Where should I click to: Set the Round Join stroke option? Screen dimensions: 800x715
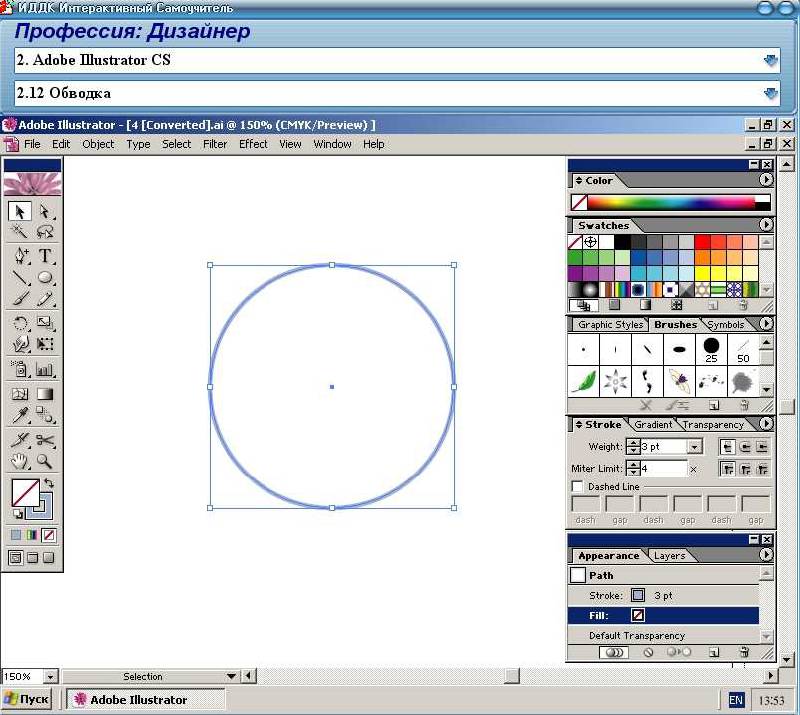tap(745, 469)
